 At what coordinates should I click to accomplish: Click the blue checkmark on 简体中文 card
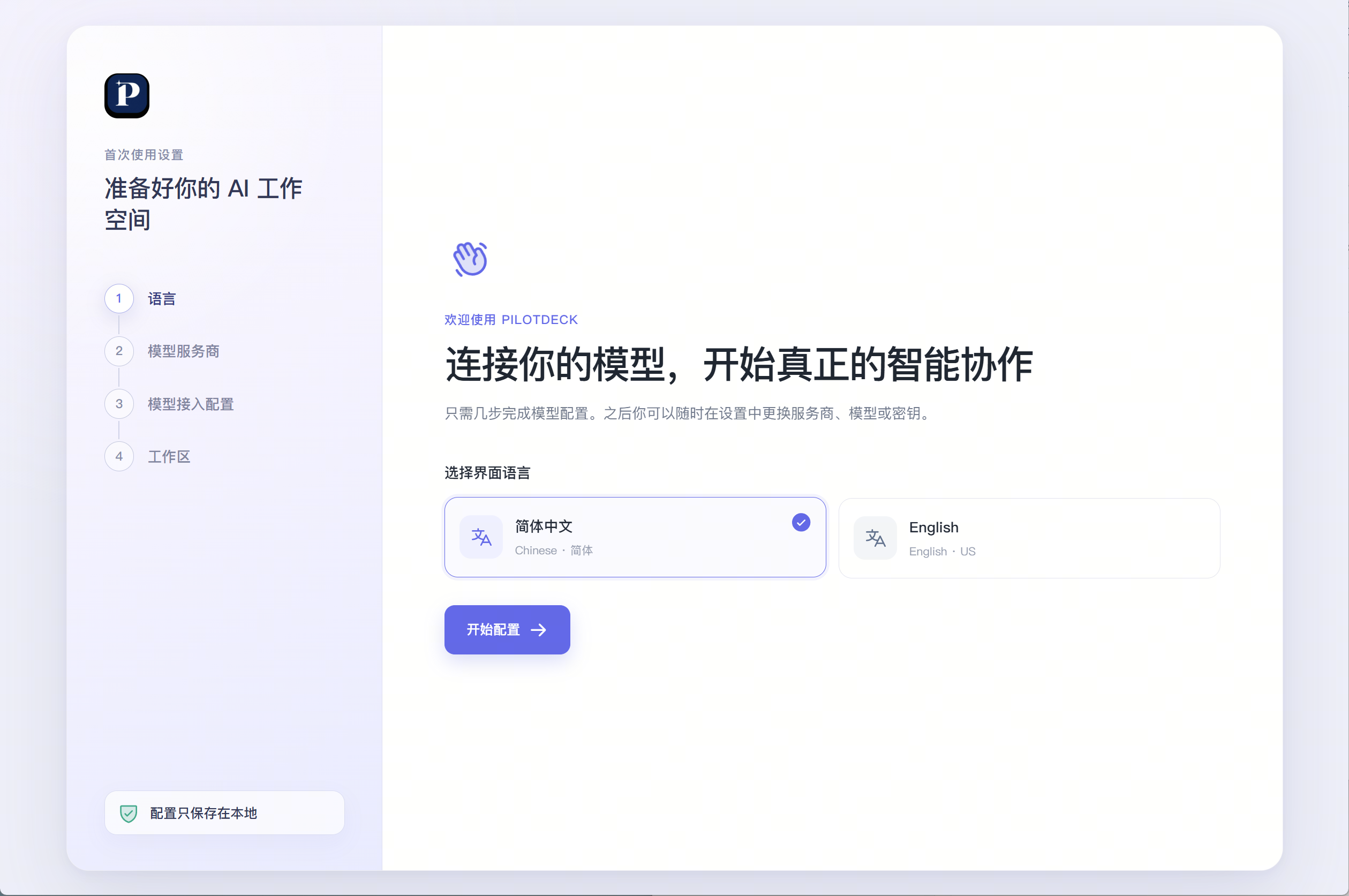click(x=801, y=522)
